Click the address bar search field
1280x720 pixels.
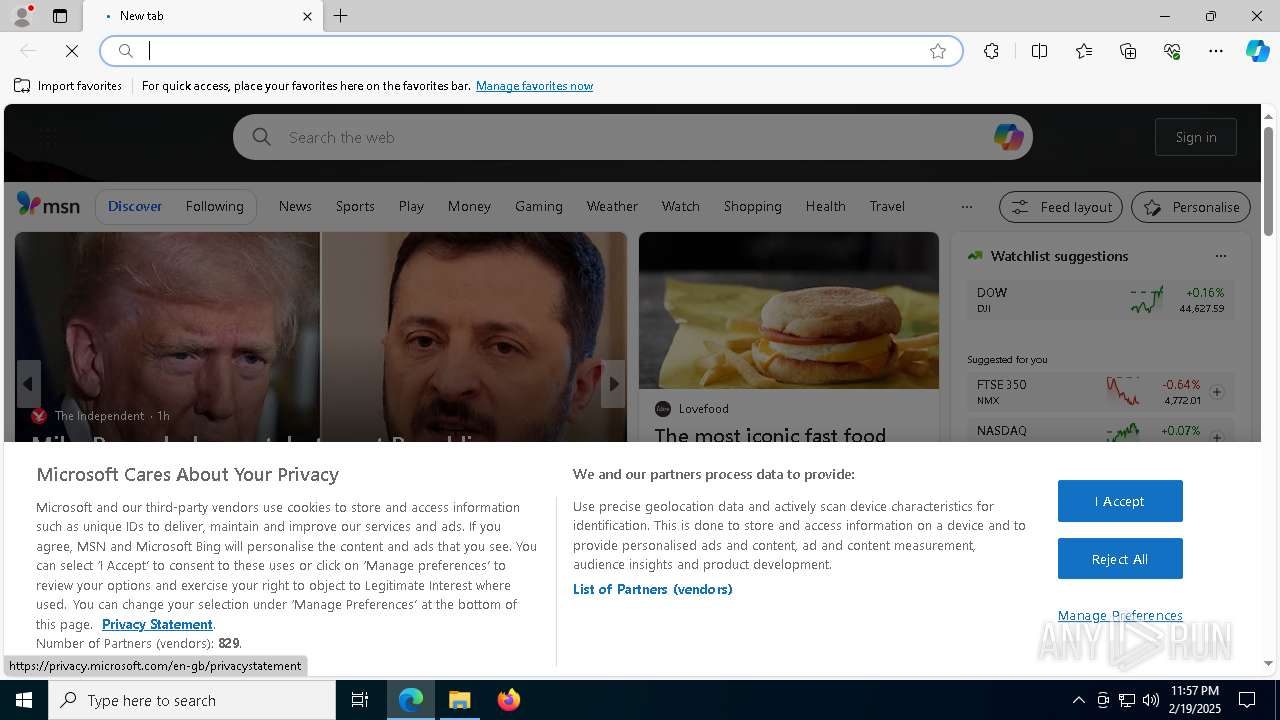coord(530,51)
